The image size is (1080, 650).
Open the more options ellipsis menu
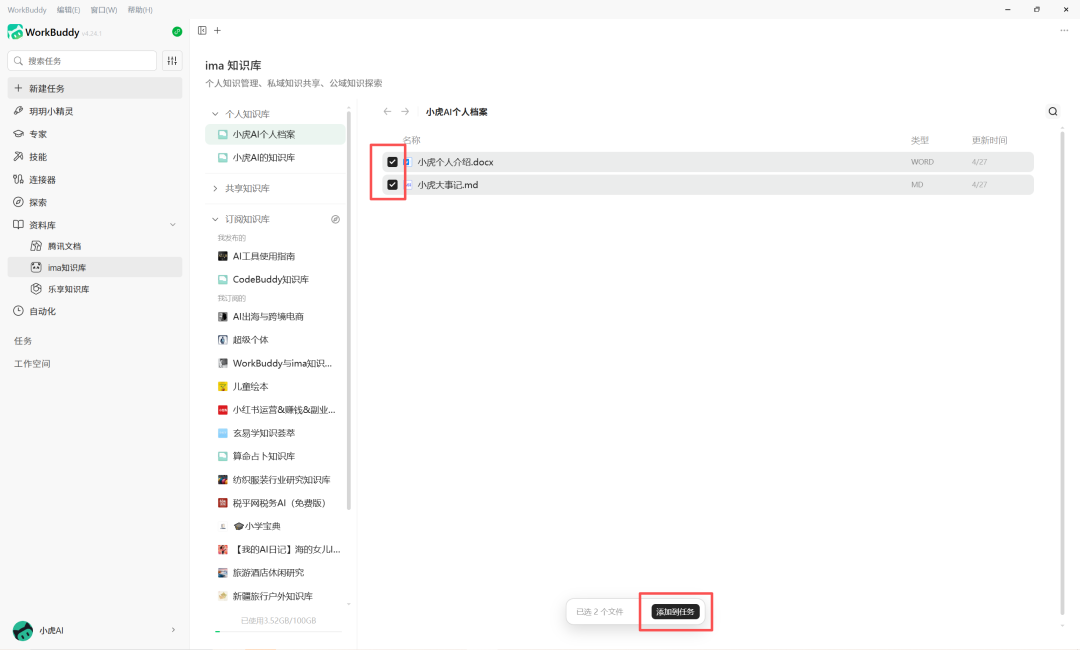[1064, 30]
